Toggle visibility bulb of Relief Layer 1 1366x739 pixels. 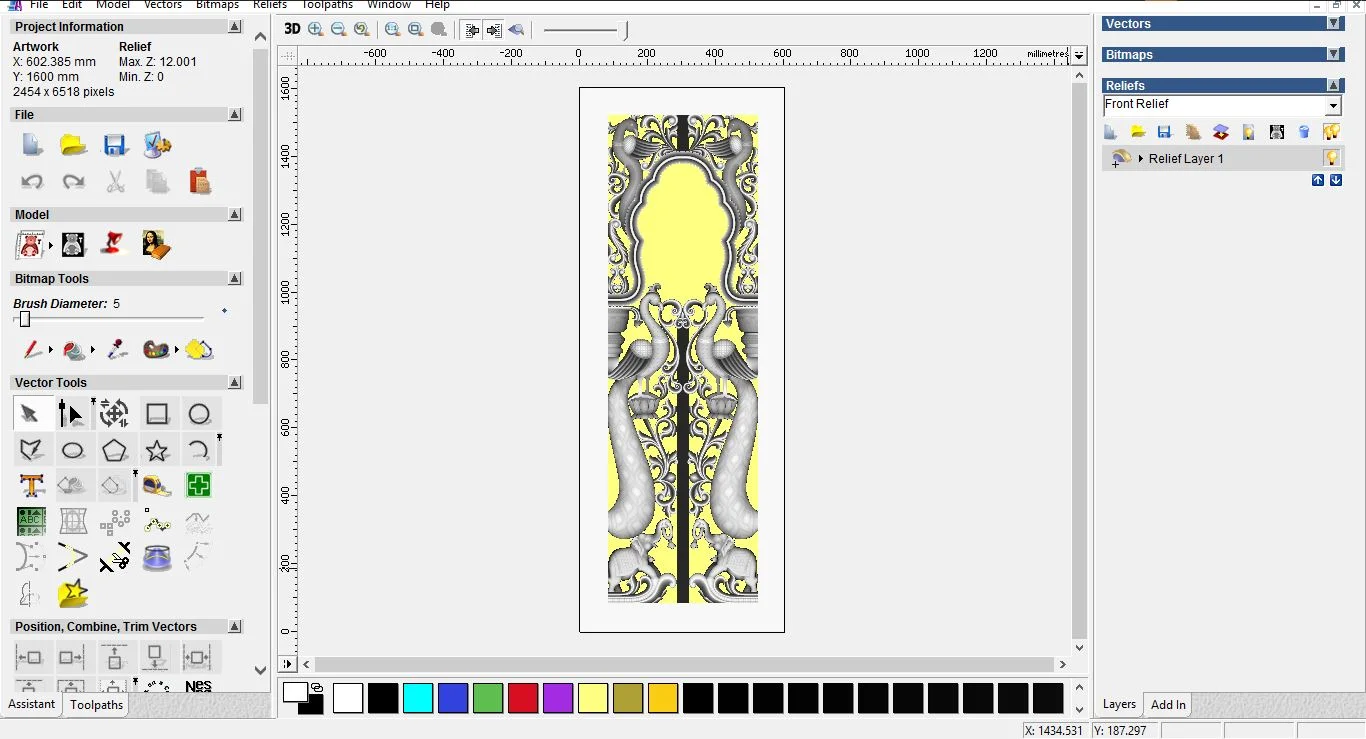point(1331,158)
